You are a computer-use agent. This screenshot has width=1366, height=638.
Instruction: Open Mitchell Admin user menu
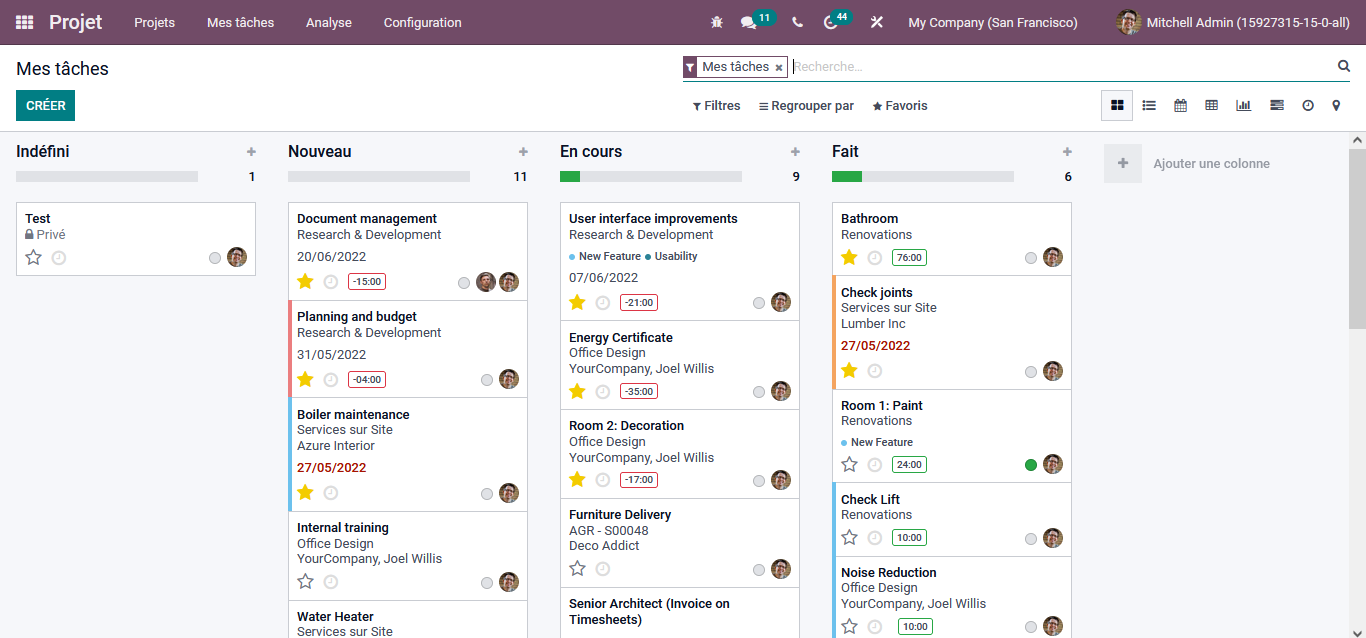point(1234,22)
